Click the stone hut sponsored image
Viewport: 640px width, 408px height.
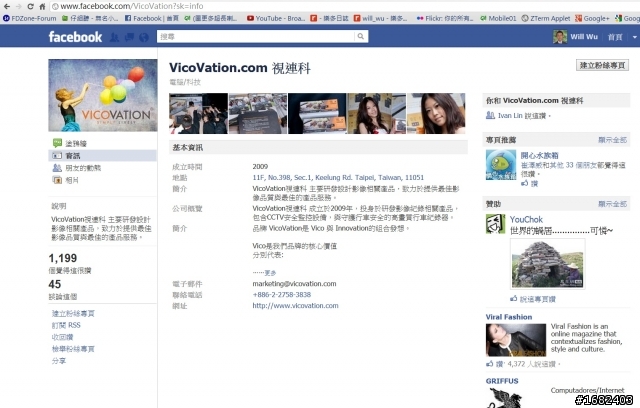click(547, 264)
